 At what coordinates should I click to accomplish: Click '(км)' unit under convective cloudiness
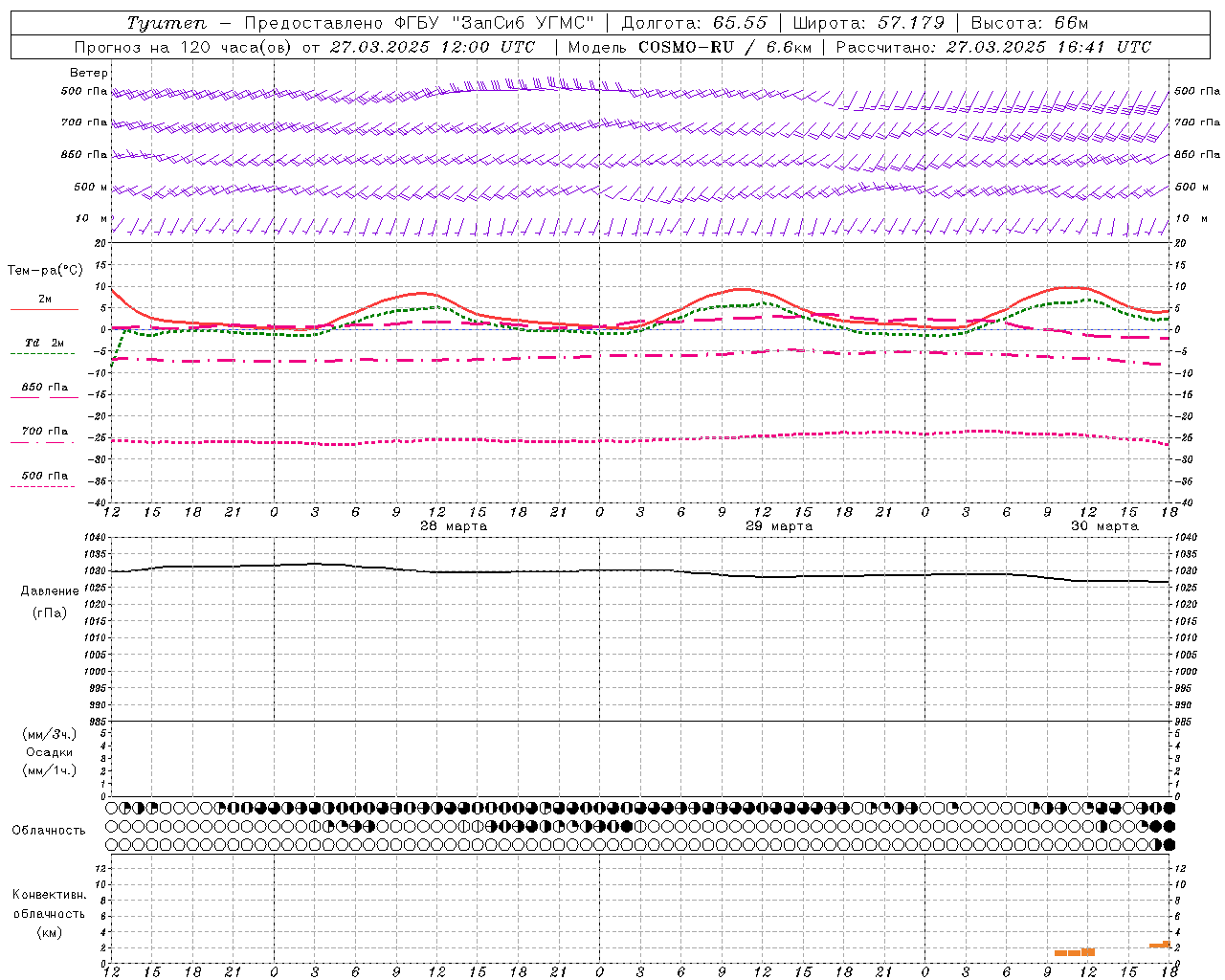[x=50, y=932]
